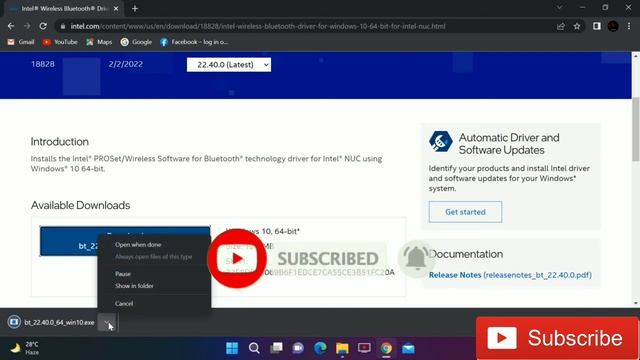Switch to Chrome on the taskbar
This screenshot has width=640, height=360.
click(386, 348)
